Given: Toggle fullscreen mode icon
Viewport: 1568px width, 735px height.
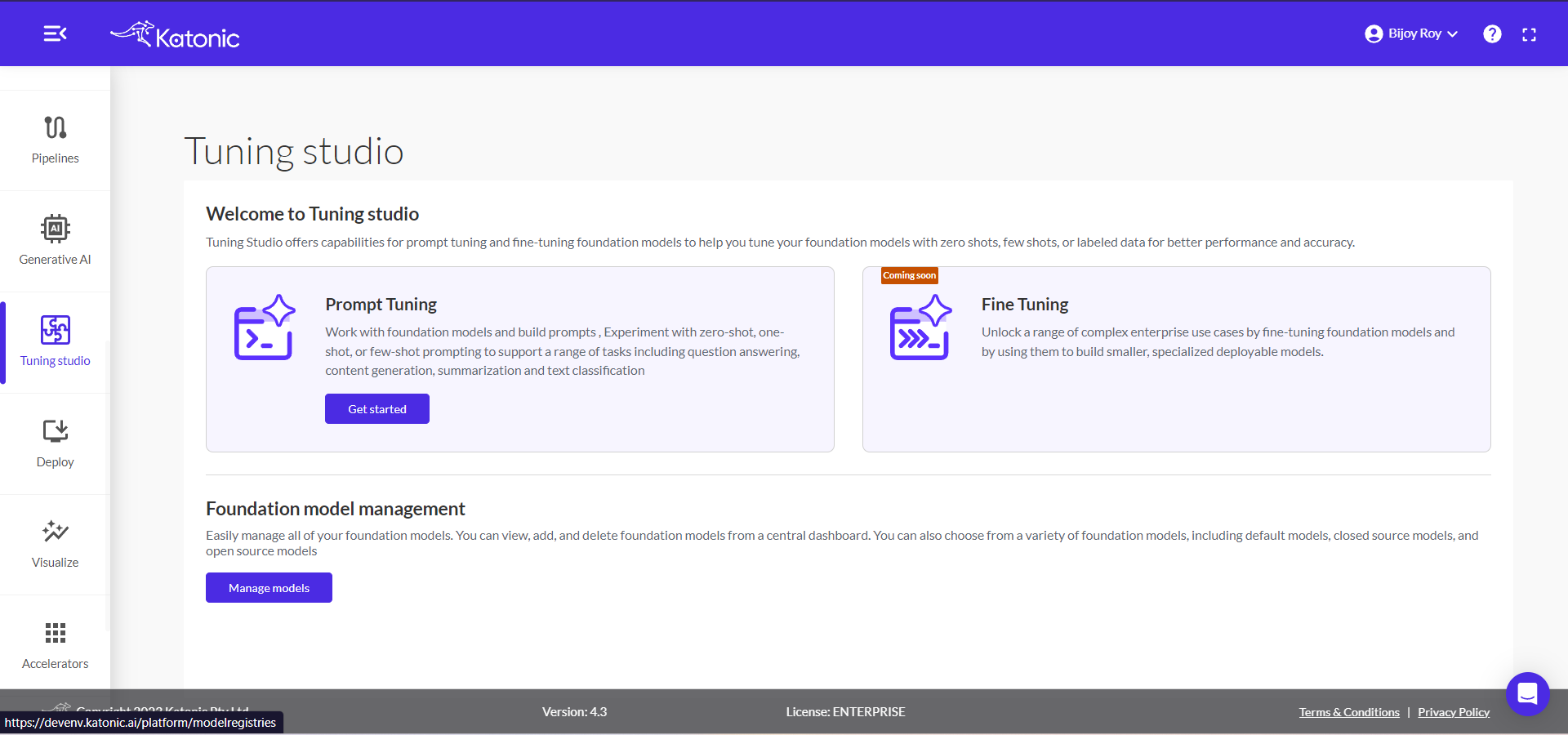Looking at the screenshot, I should [1529, 34].
